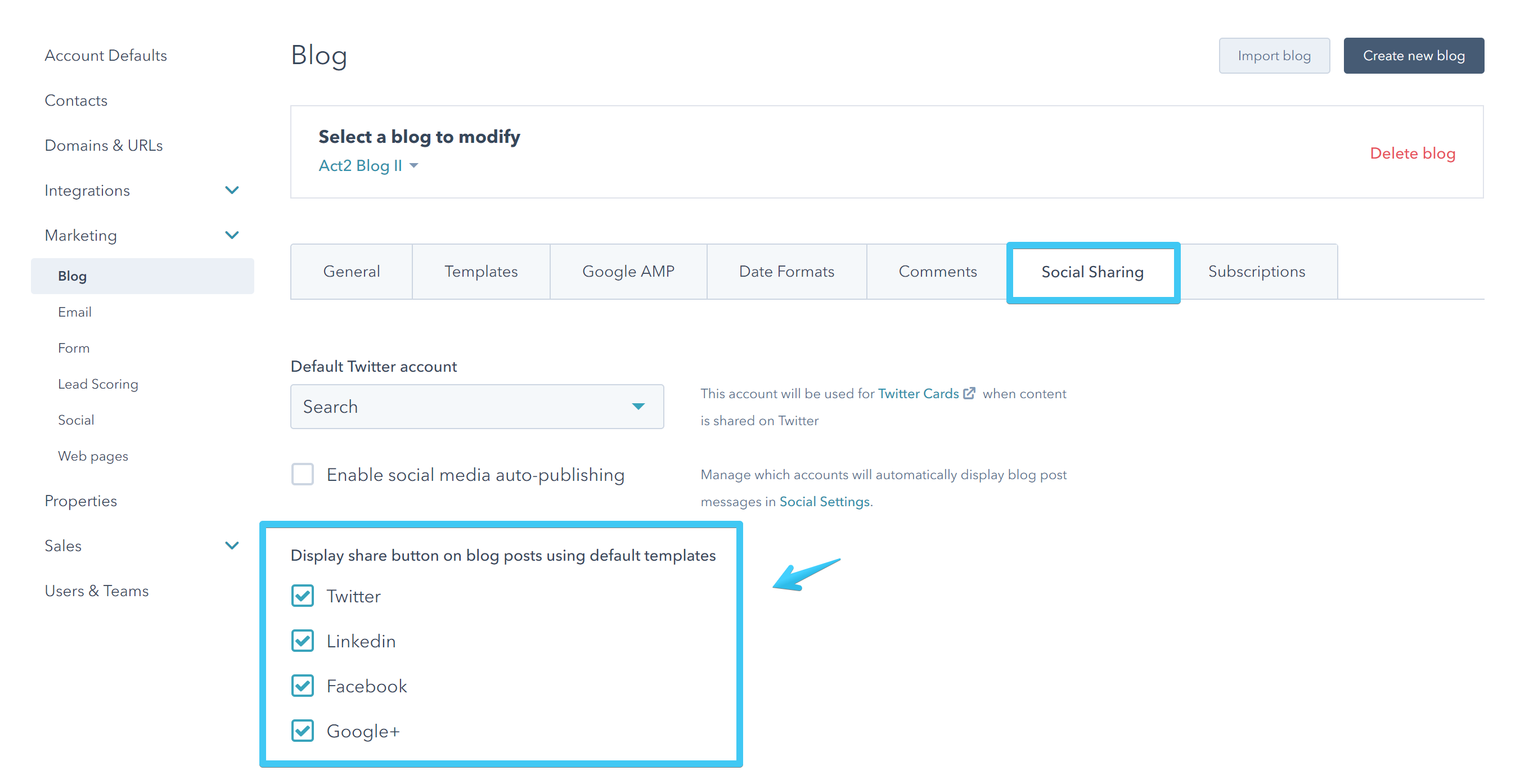Image resolution: width=1538 pixels, height=784 pixels.
Task: Open the Social Settings link
Action: [x=824, y=502]
